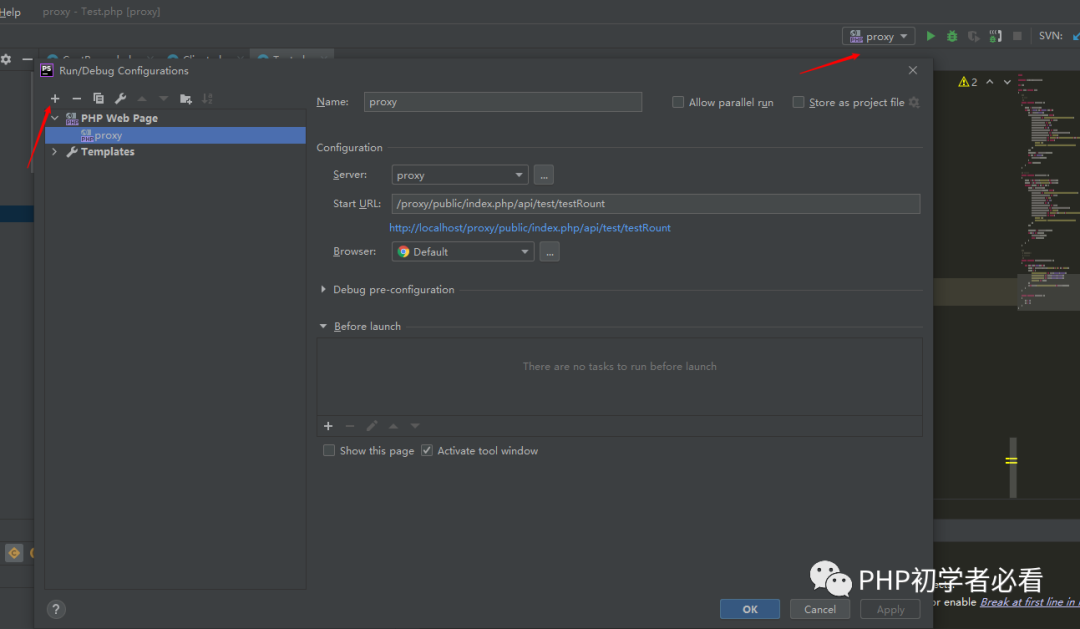Click the editor vertical scrollbar thumb

click(x=1012, y=467)
